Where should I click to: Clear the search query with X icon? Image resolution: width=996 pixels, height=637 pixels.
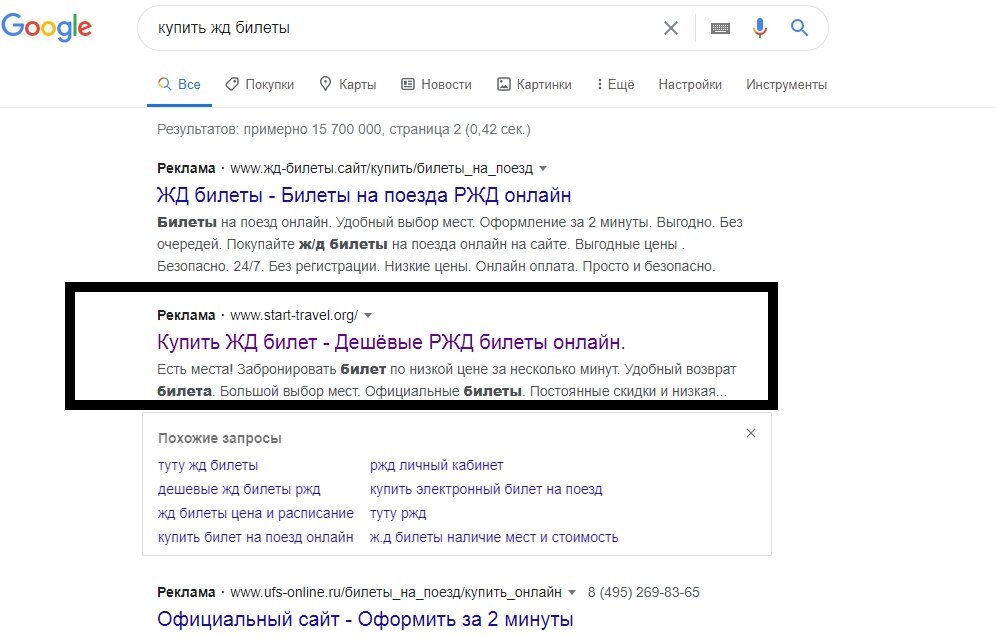[x=671, y=28]
